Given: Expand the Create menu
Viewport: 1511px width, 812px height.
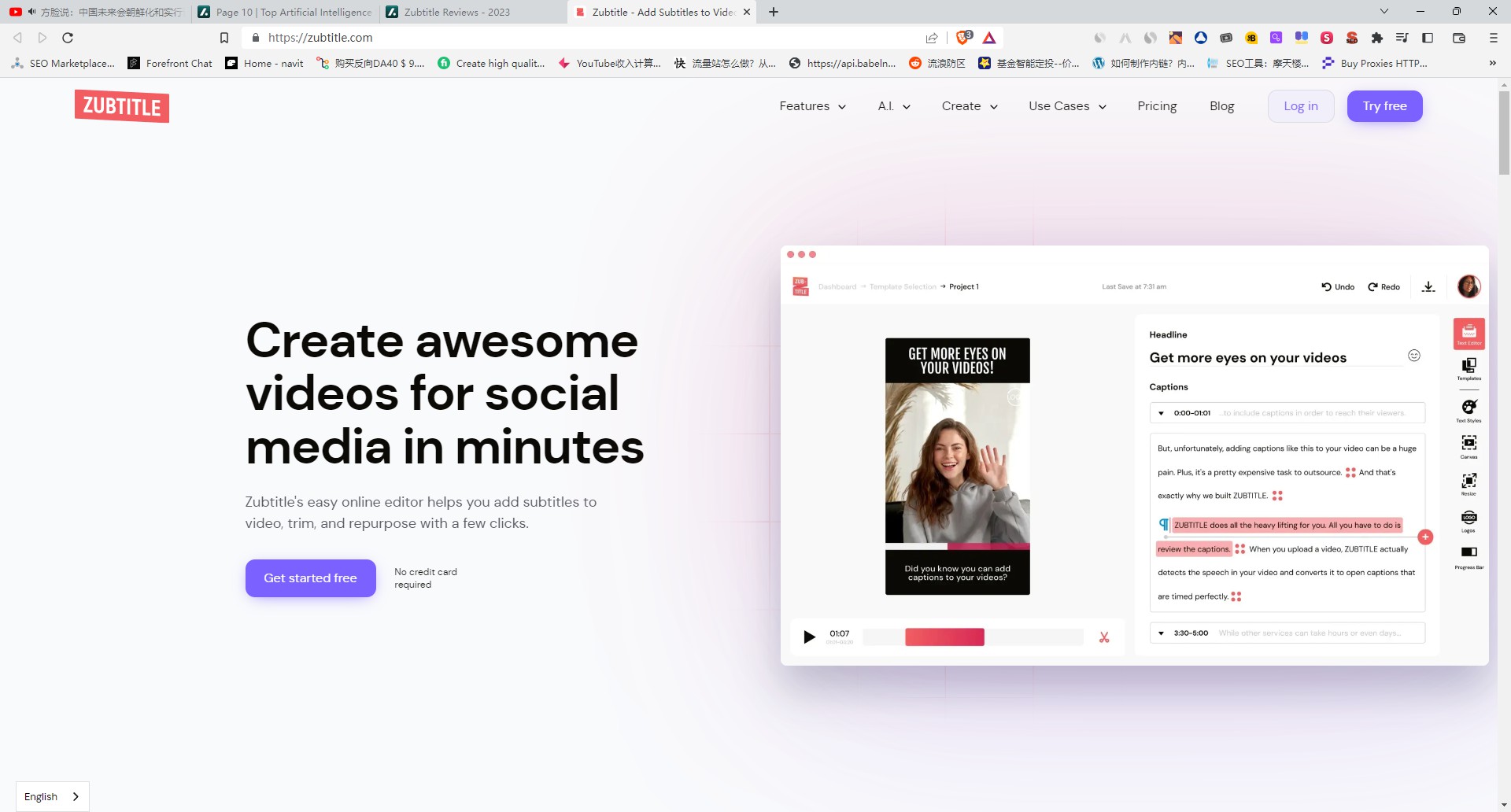Looking at the screenshot, I should point(970,106).
